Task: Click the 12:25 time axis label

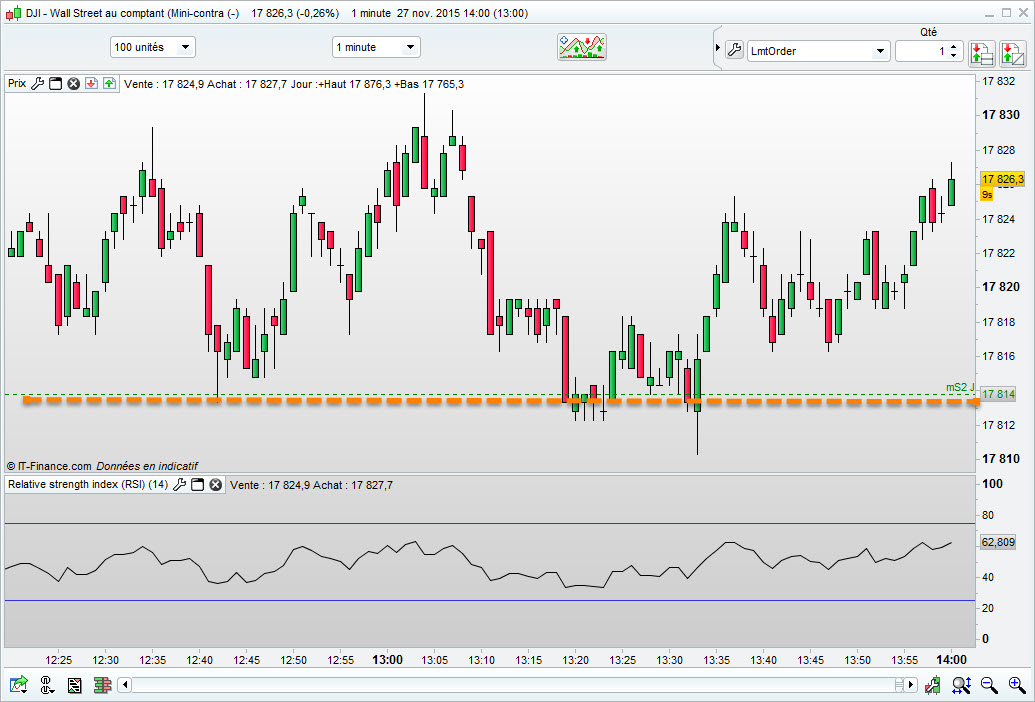Action: 59,660
